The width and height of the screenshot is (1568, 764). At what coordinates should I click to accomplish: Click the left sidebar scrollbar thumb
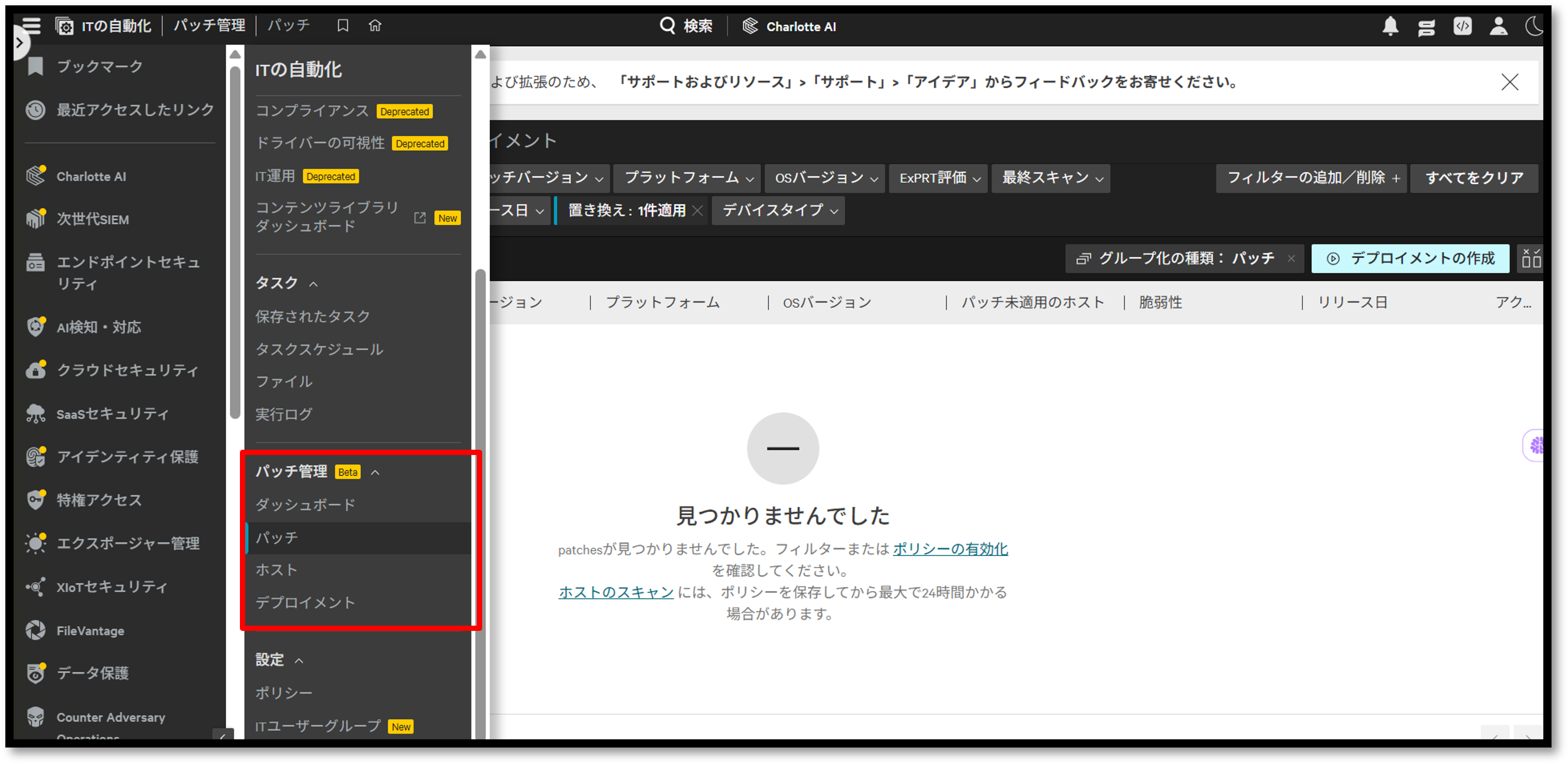click(x=235, y=243)
